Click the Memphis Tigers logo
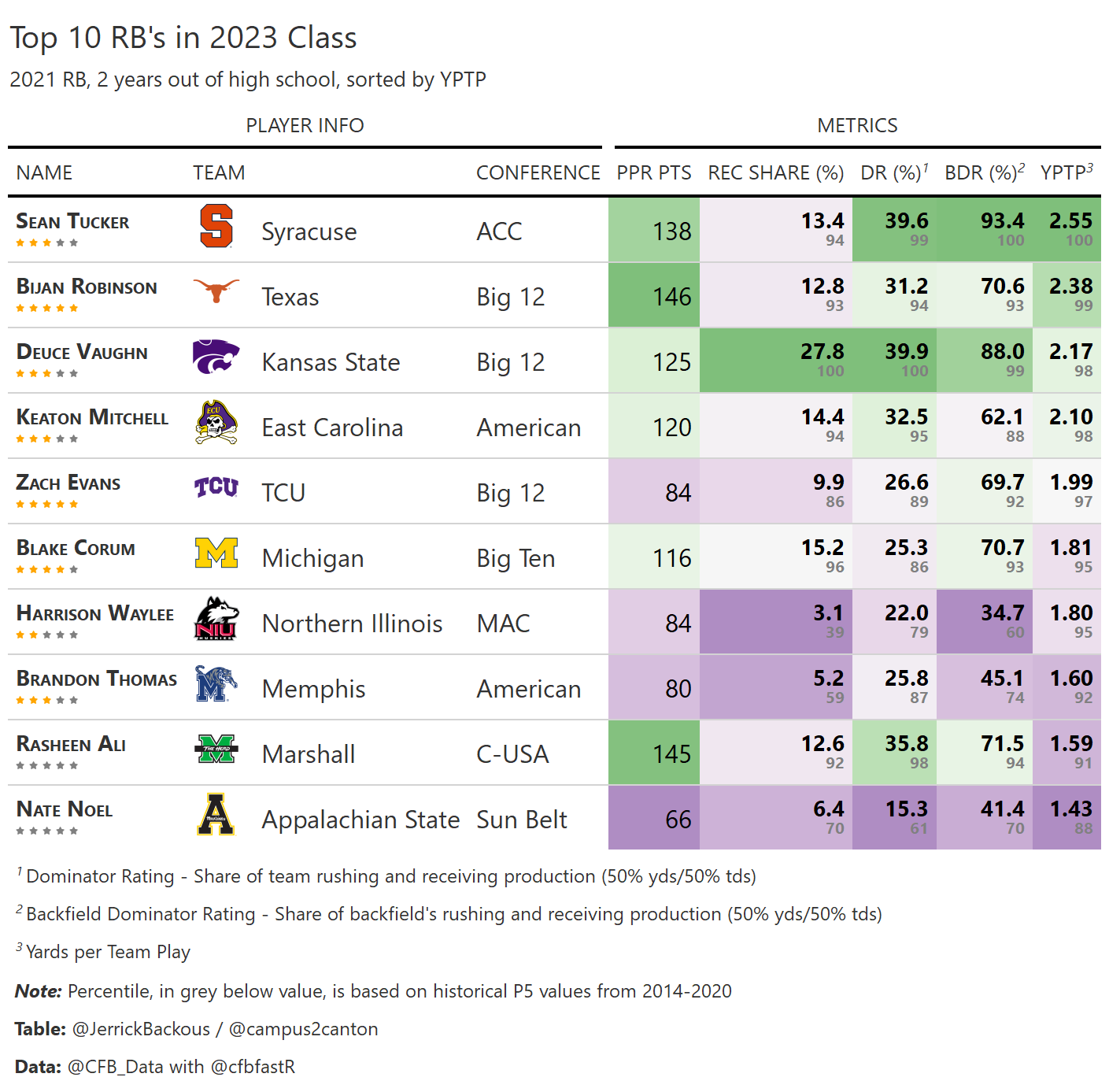 216,683
